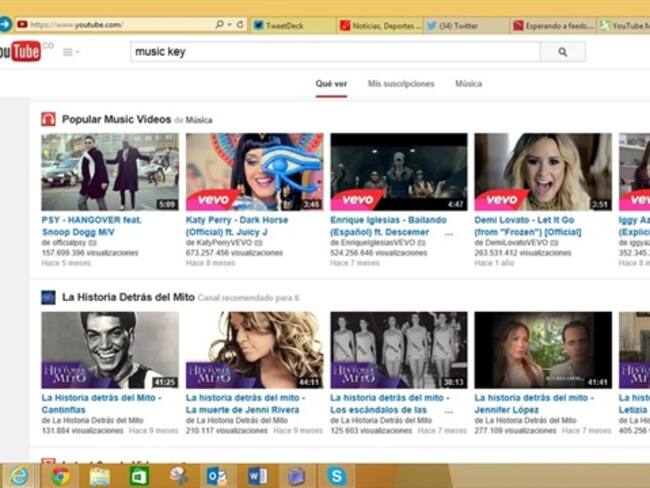650x488 pixels.
Task: Open the Jenni Rivera video thumbnail
Action: click(x=254, y=350)
